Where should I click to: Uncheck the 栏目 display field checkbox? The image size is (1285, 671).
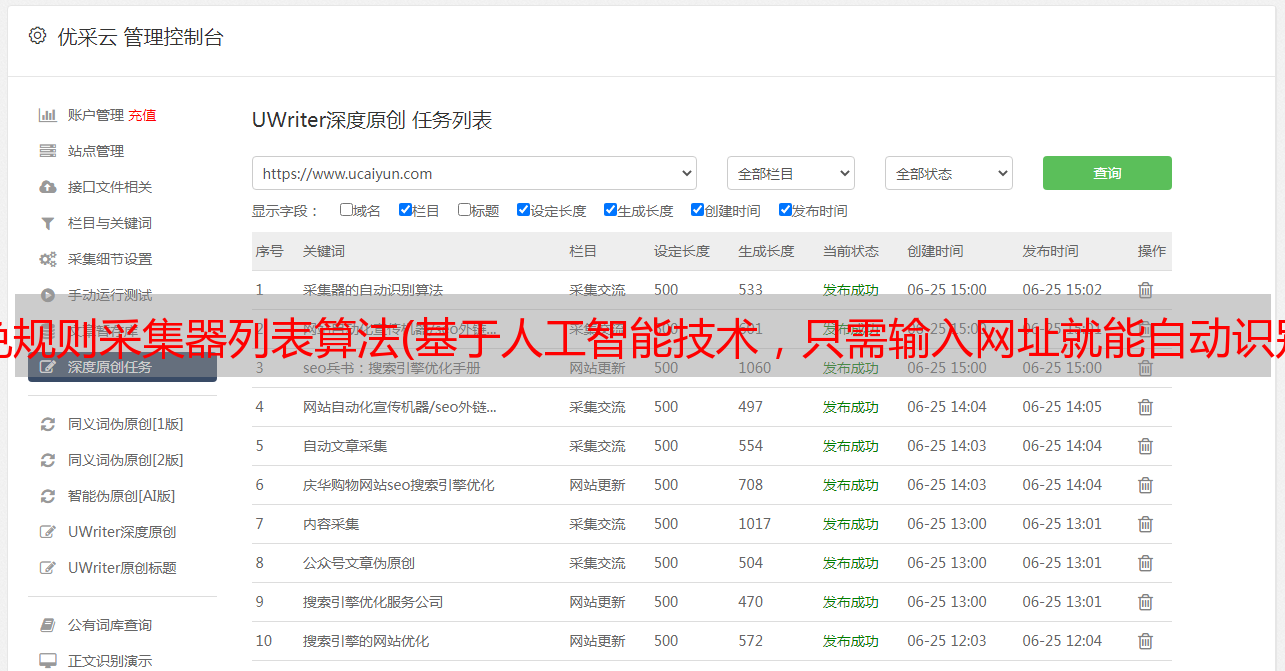405,210
